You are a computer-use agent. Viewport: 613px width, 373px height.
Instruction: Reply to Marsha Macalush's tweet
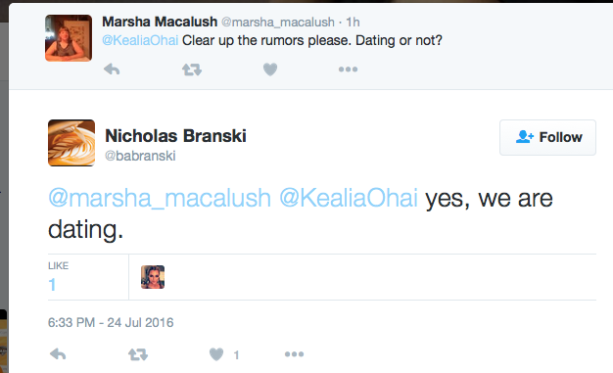point(112,70)
